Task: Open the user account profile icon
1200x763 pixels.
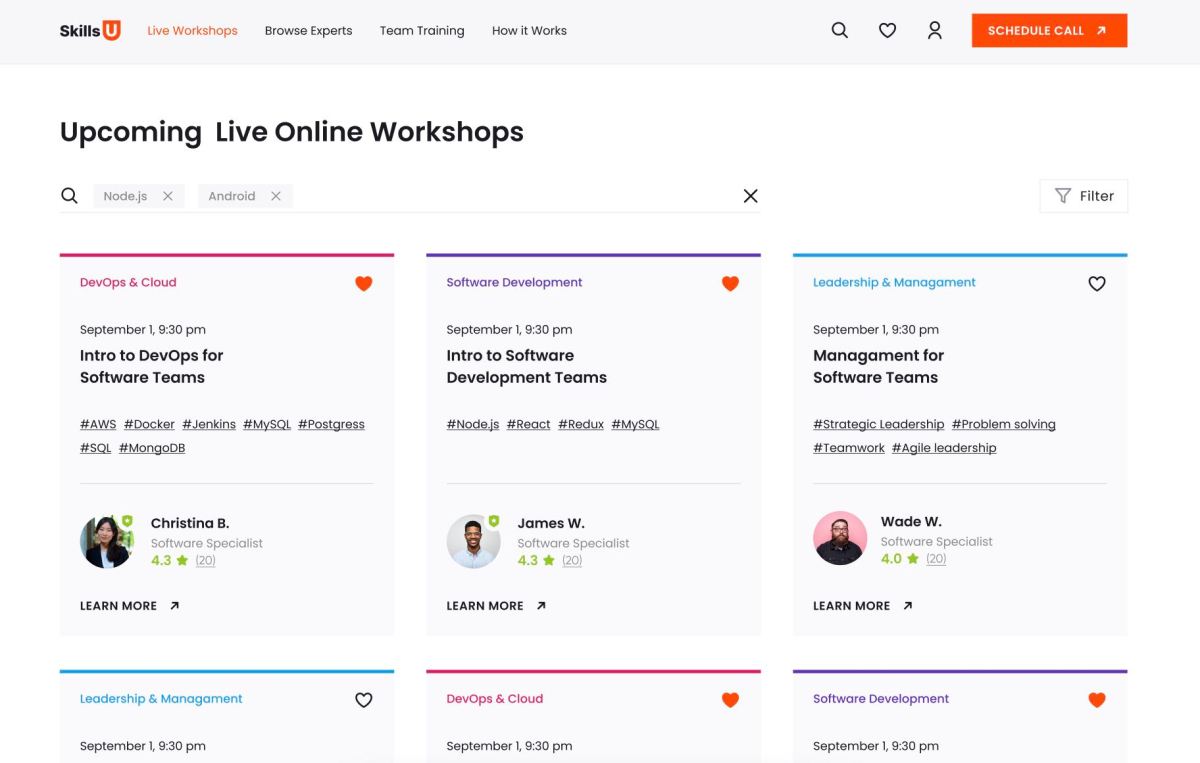Action: tap(935, 31)
